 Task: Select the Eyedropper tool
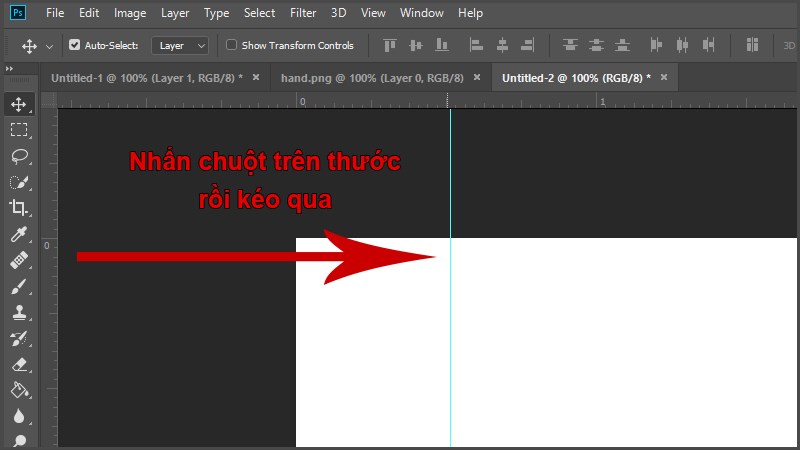[x=19, y=234]
